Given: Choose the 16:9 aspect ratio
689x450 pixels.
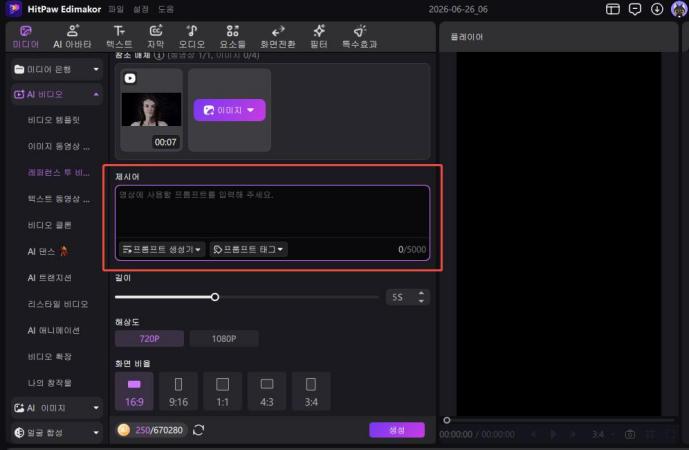Looking at the screenshot, I should pyautogui.click(x=134, y=392).
